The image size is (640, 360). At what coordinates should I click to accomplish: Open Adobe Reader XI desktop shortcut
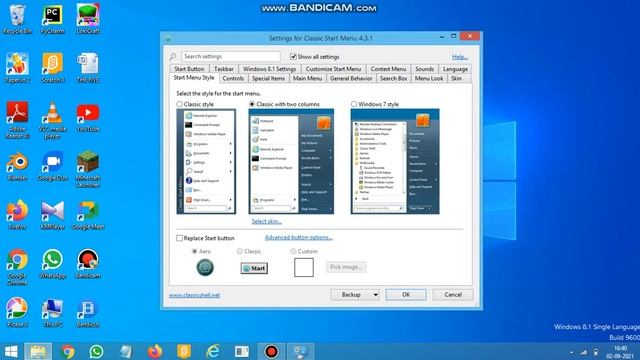click(x=17, y=120)
